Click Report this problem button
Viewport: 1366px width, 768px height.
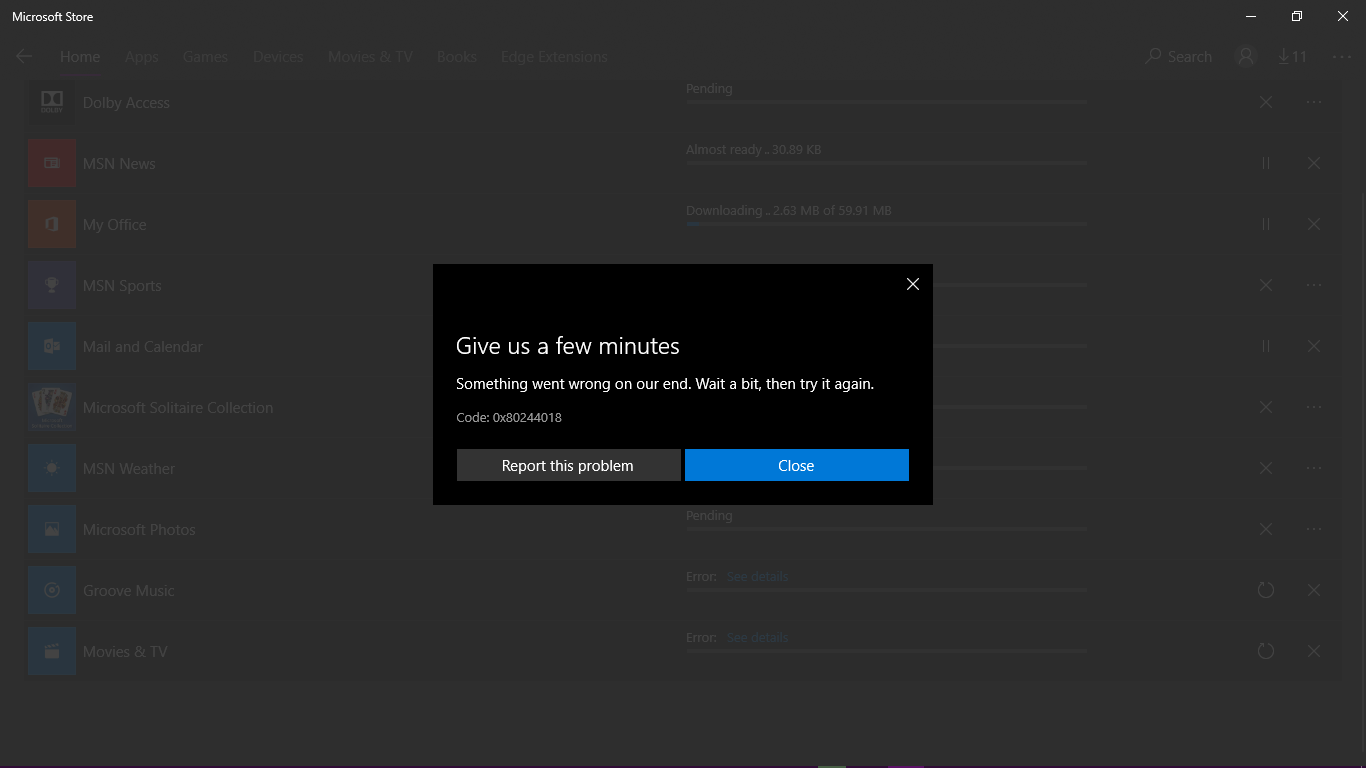pyautogui.click(x=568, y=465)
